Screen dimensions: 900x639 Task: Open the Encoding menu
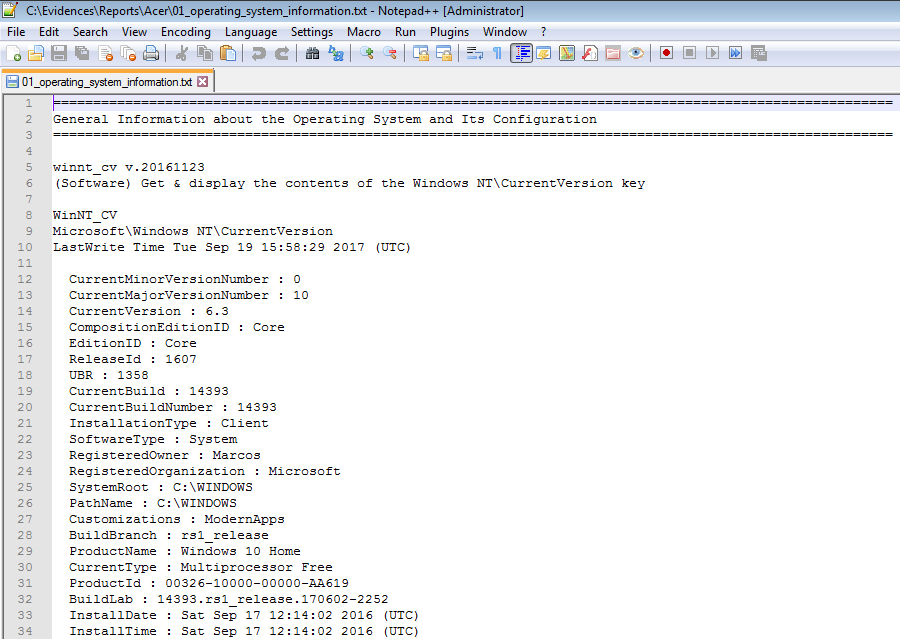pos(185,32)
